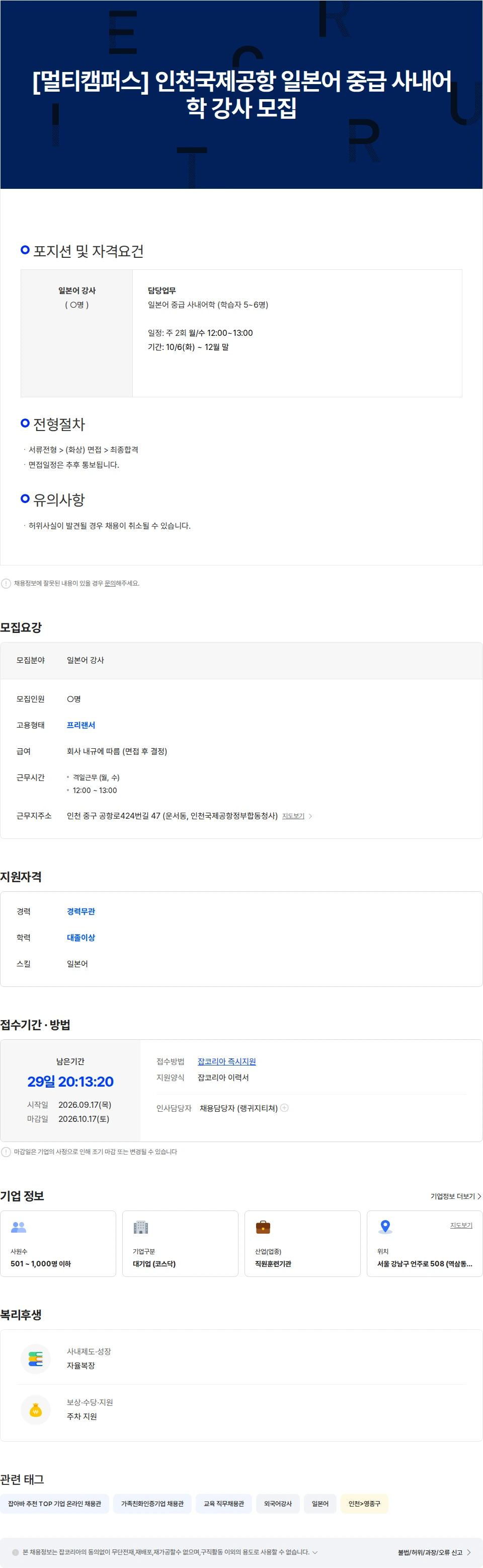The width and height of the screenshot is (483, 1568).
Task: Open 지도보기 link in 위치 card
Action: click(x=461, y=1225)
